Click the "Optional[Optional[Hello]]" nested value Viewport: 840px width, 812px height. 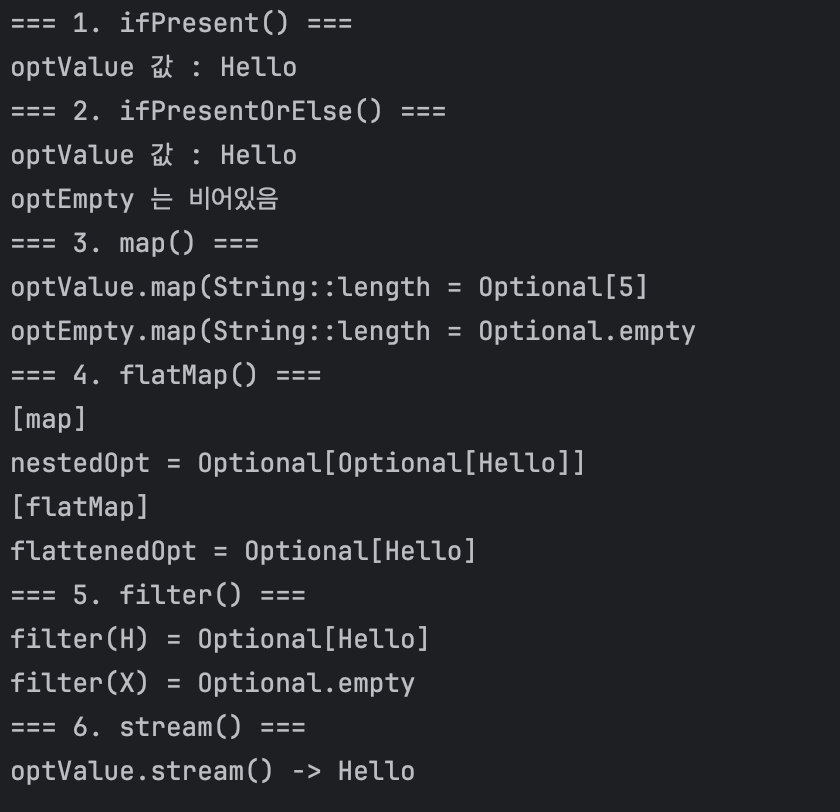pyautogui.click(x=391, y=463)
